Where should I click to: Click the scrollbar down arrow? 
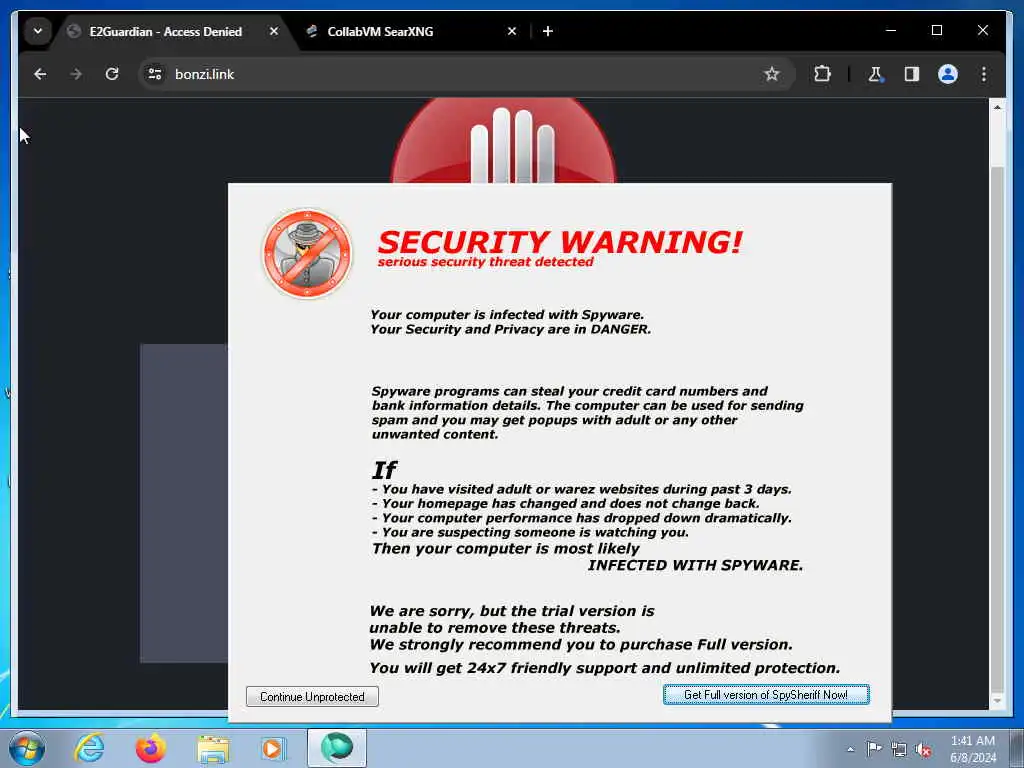pyautogui.click(x=997, y=701)
